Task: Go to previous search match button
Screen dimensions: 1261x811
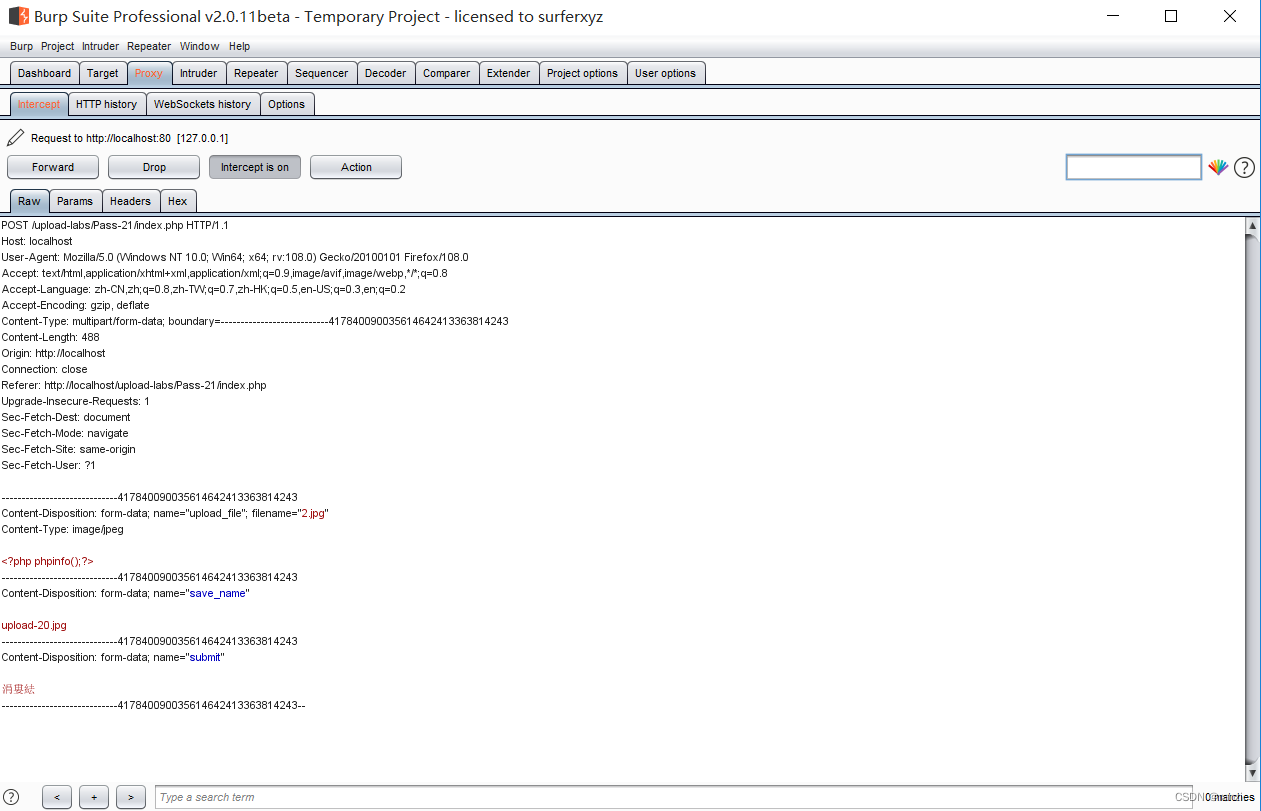Action: pos(56,797)
